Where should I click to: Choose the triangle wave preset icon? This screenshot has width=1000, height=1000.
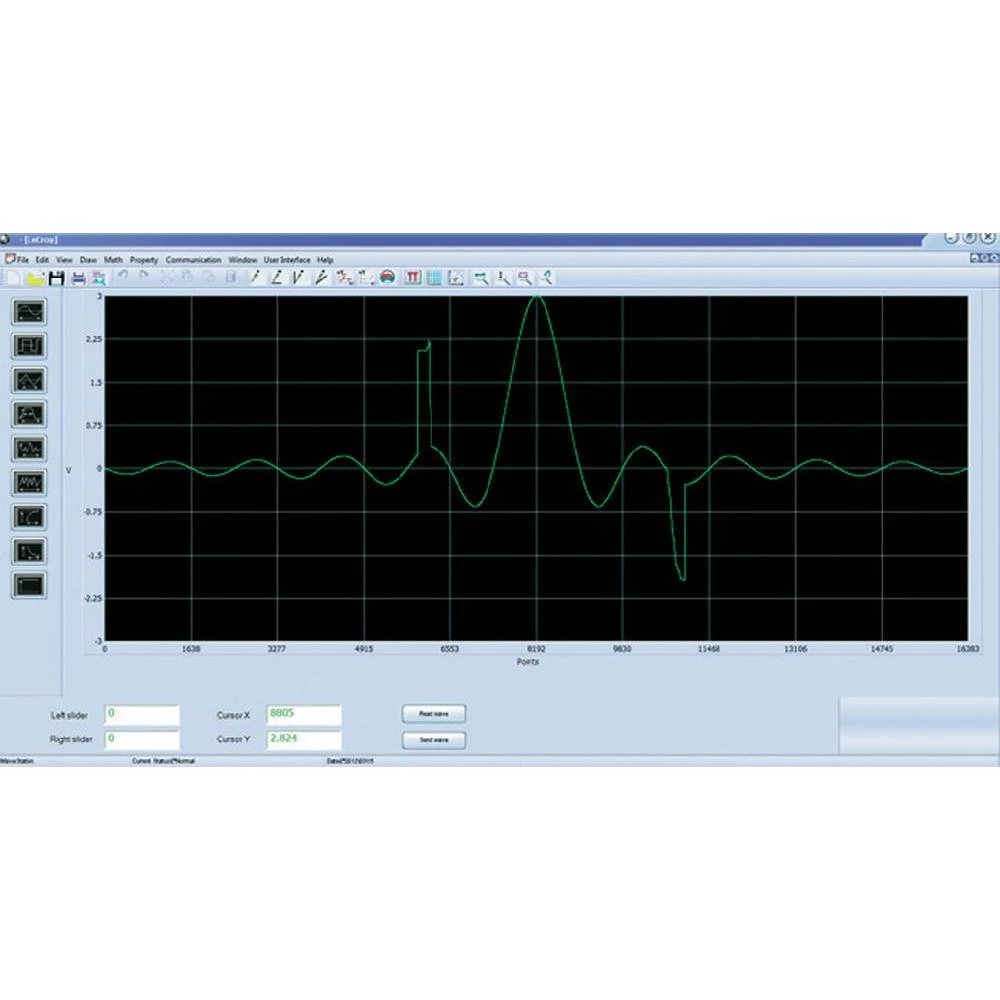pos(29,380)
